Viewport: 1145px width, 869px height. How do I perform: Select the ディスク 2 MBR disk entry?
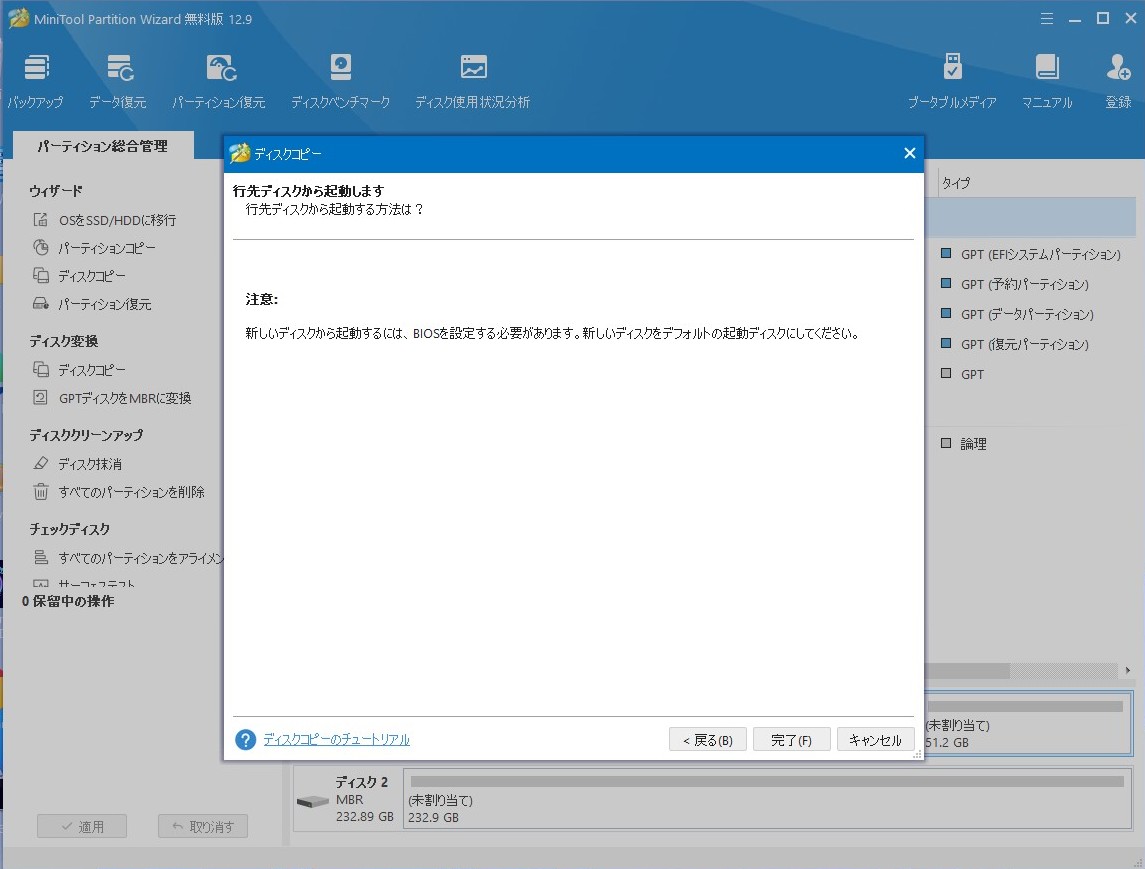(345, 799)
